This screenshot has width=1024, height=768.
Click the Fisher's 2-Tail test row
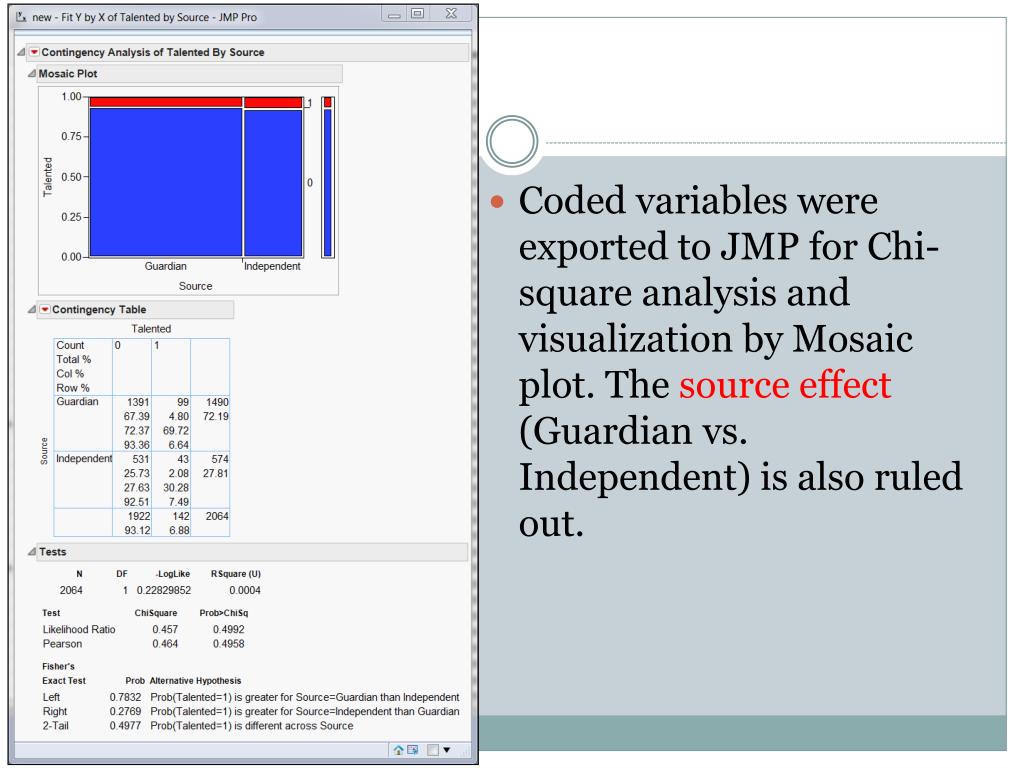[198, 726]
